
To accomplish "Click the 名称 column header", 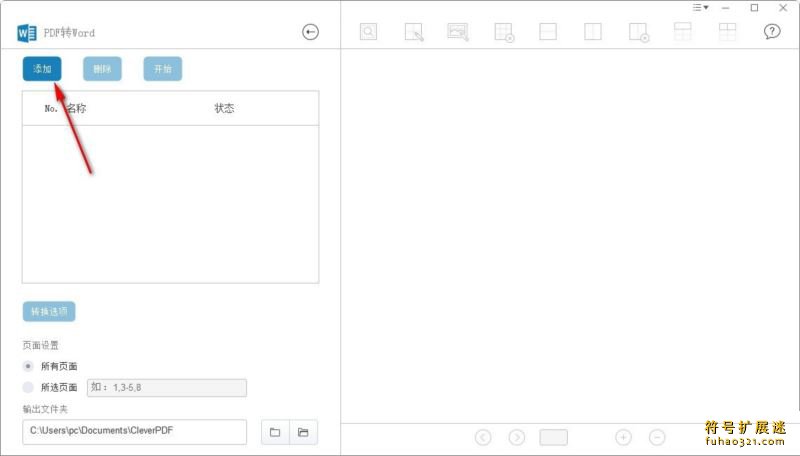I will point(76,108).
